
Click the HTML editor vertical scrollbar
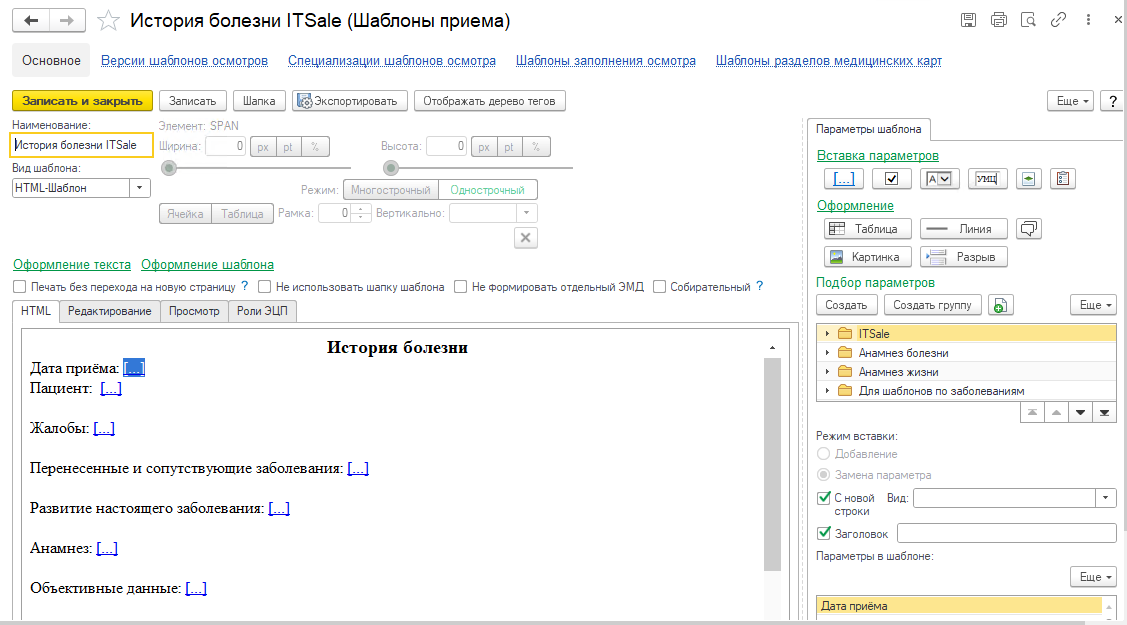tap(772, 464)
